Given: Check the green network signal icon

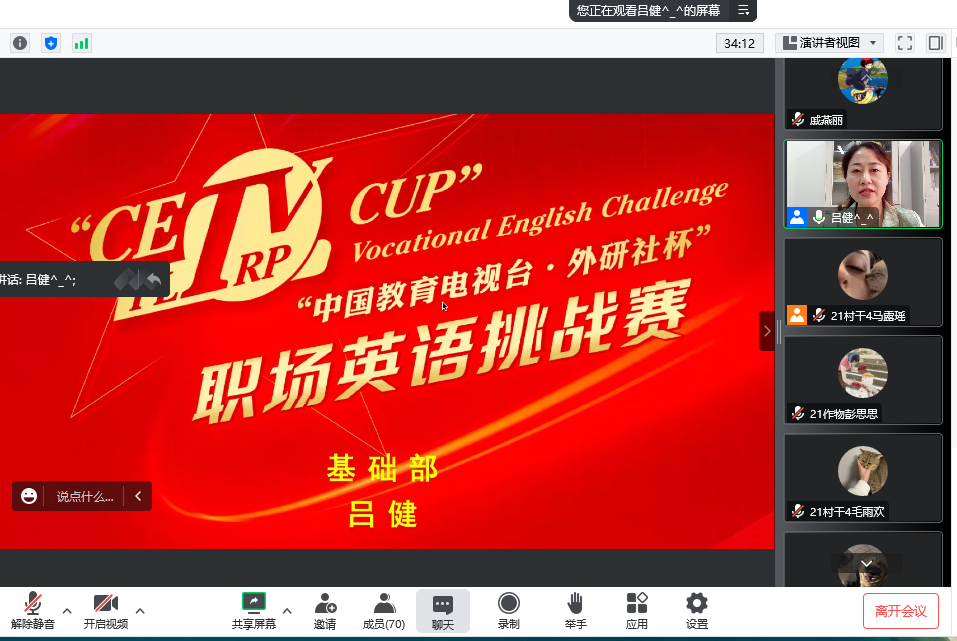Looking at the screenshot, I should pyautogui.click(x=81, y=43).
